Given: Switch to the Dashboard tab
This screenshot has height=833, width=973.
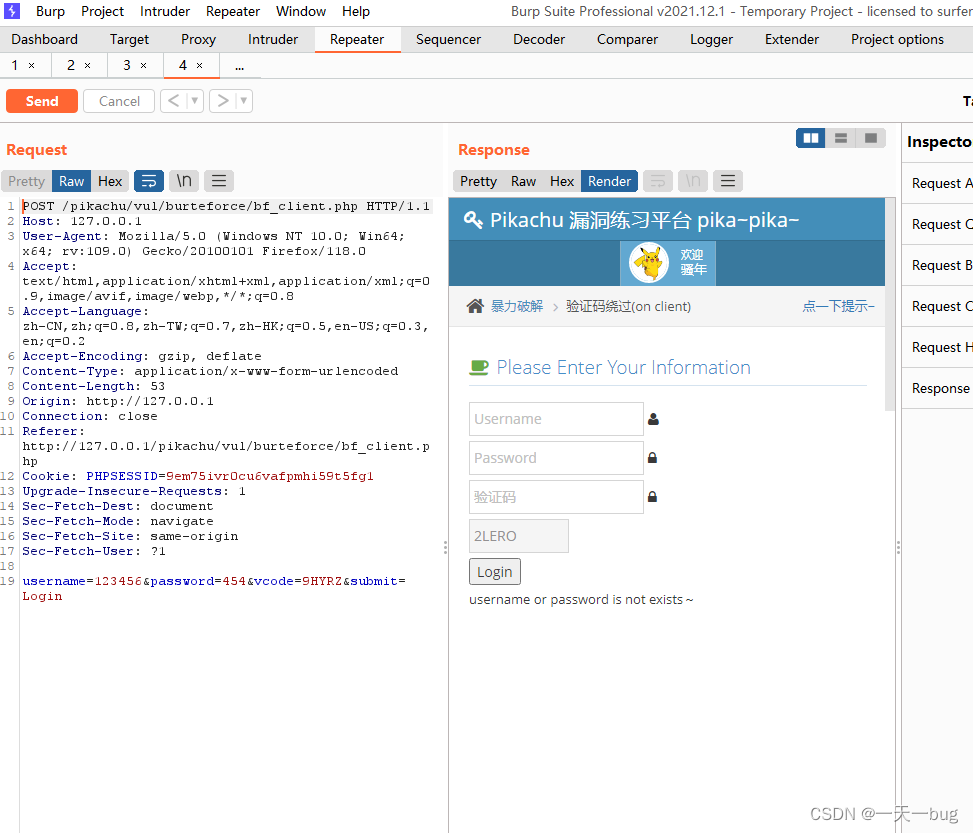Looking at the screenshot, I should point(45,40).
